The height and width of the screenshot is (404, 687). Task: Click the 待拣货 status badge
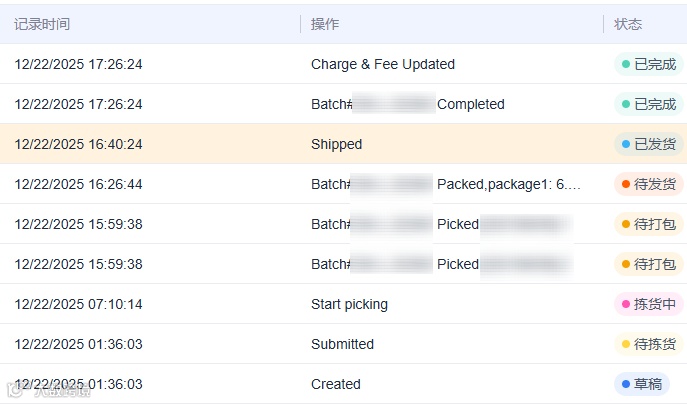click(x=649, y=344)
